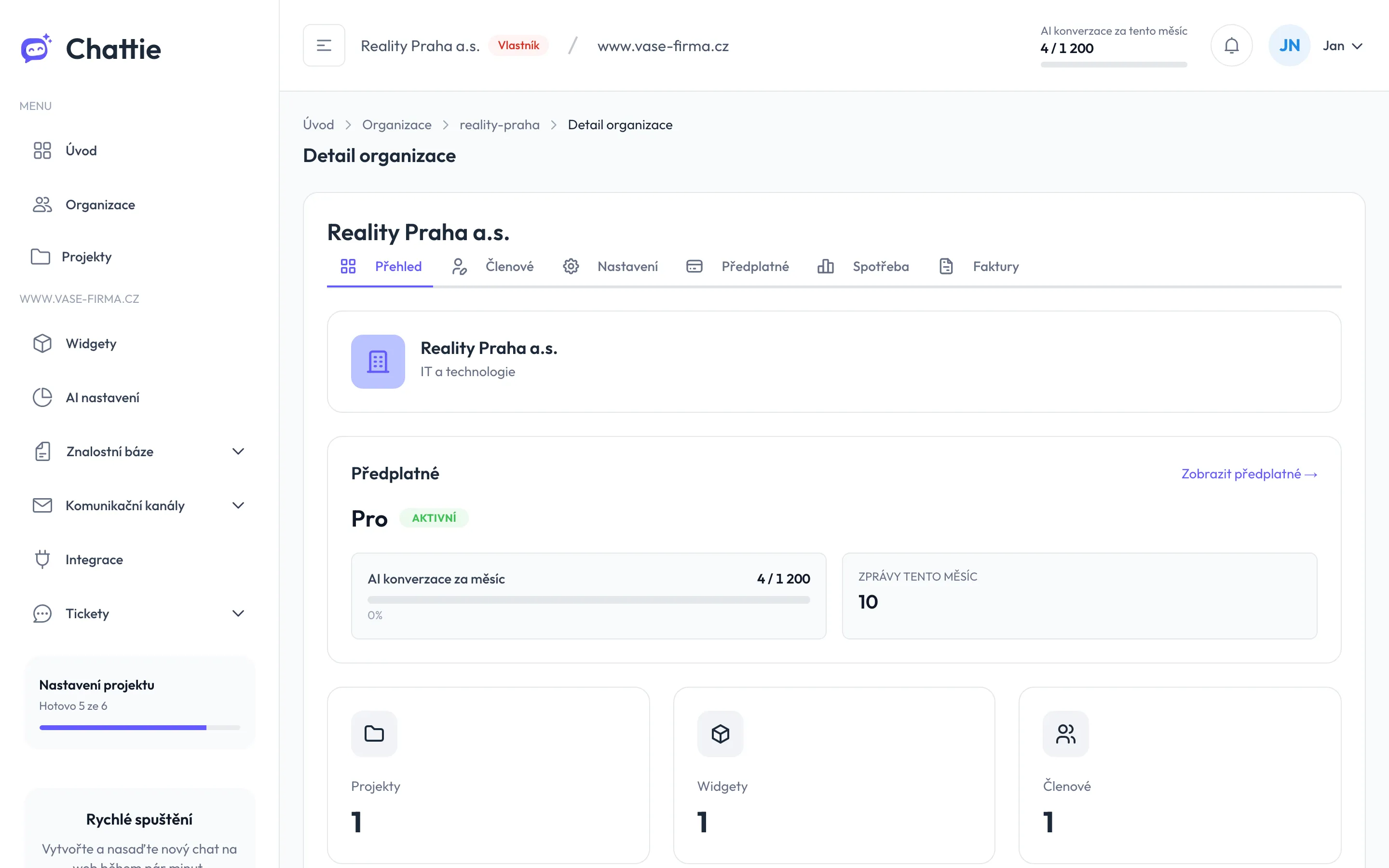This screenshot has height=868, width=1389.
Task: Click the Spotřeba tab bar chart icon
Action: (x=825, y=266)
